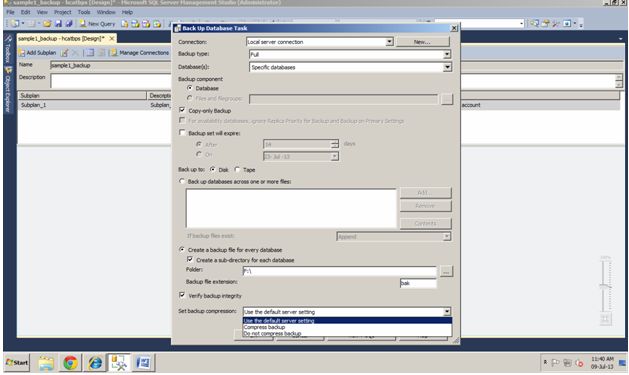Image resolution: width=629 pixels, height=375 pixels.
Task: Click the Action Center flag tray icon
Action: click(555, 363)
